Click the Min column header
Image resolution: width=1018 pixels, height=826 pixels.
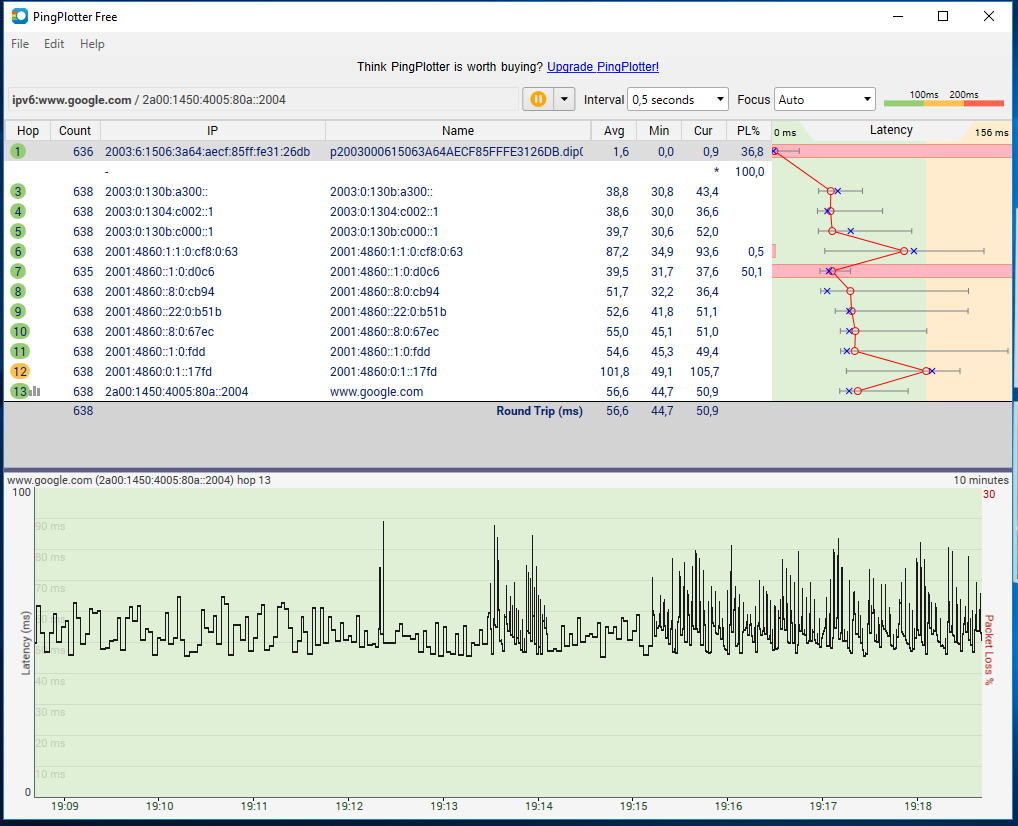(658, 131)
